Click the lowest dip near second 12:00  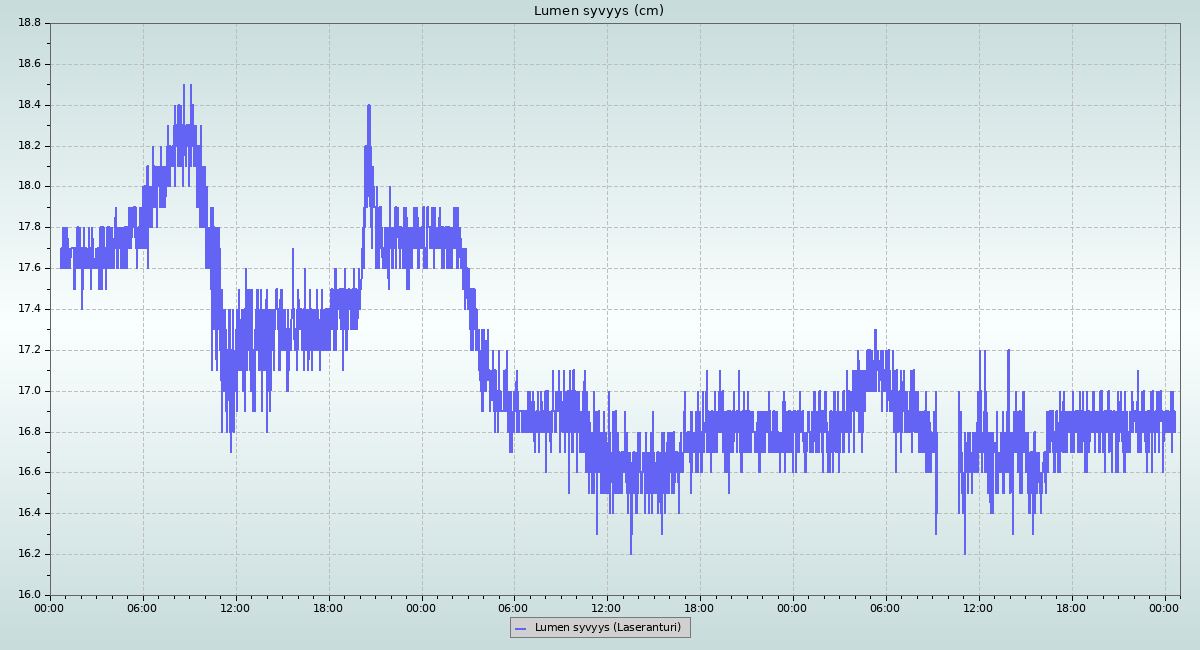[631, 552]
